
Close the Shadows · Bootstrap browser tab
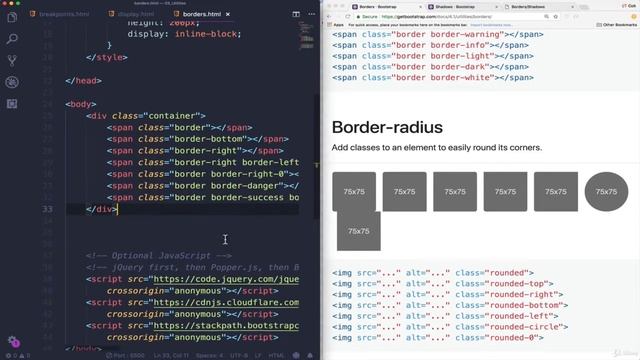[496, 7]
